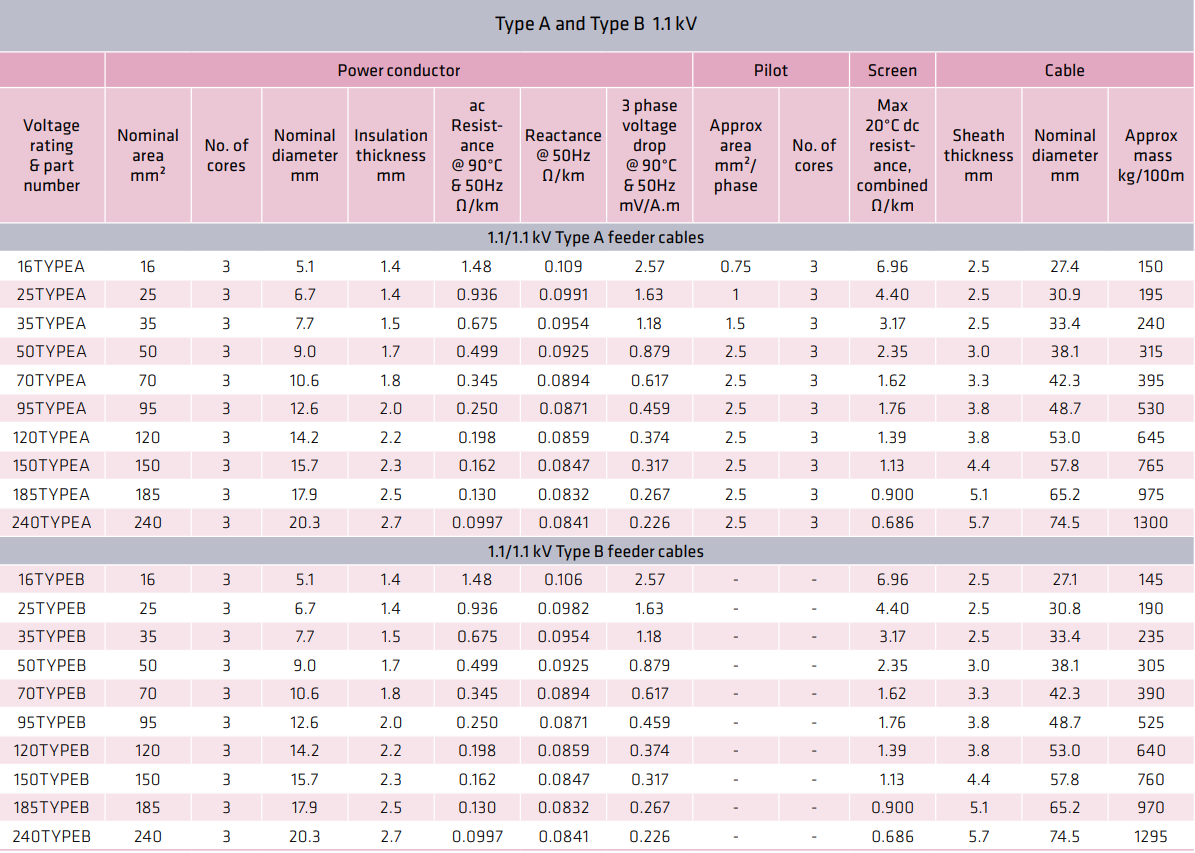Select part number 120TYPEB
The height and width of the screenshot is (853, 1195).
click(51, 751)
